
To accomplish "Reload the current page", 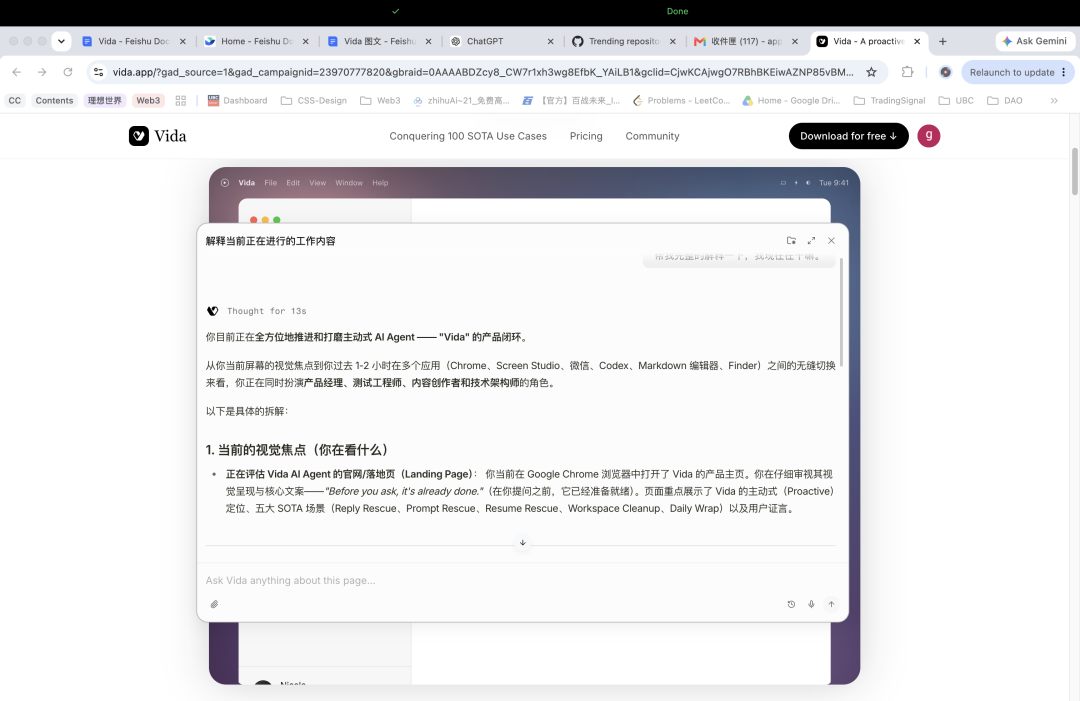I will 68,72.
